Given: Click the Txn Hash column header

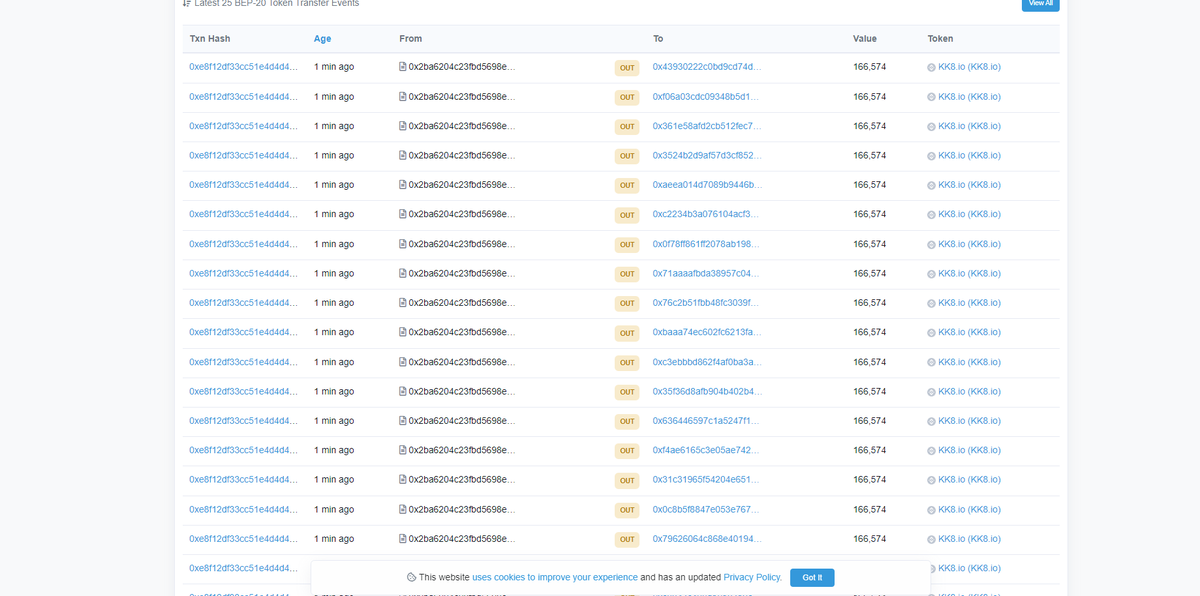Looking at the screenshot, I should (210, 39).
